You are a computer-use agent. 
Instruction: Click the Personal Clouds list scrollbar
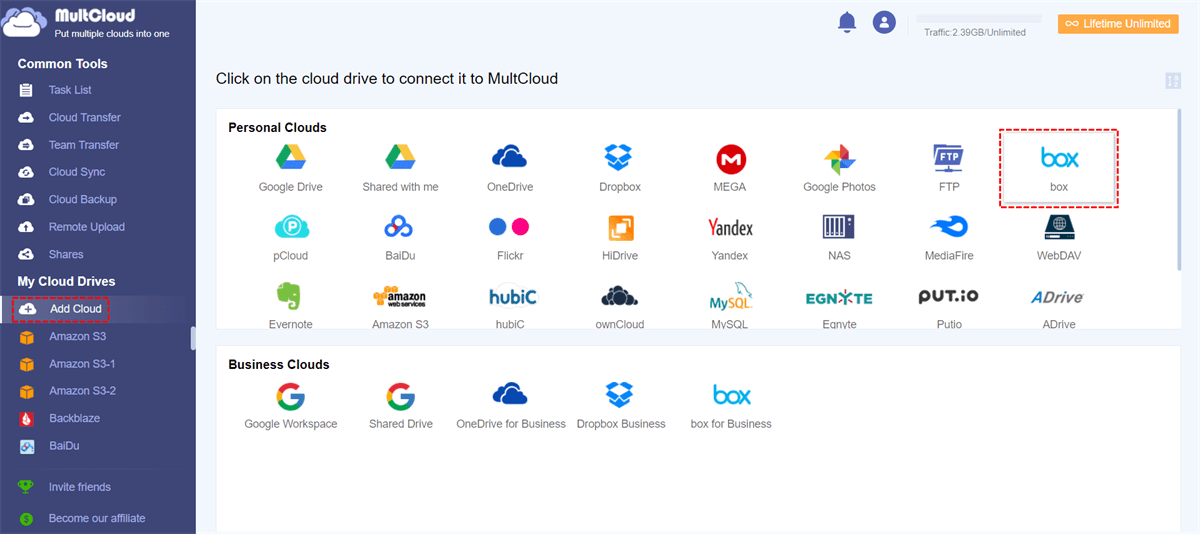pos(1180,192)
